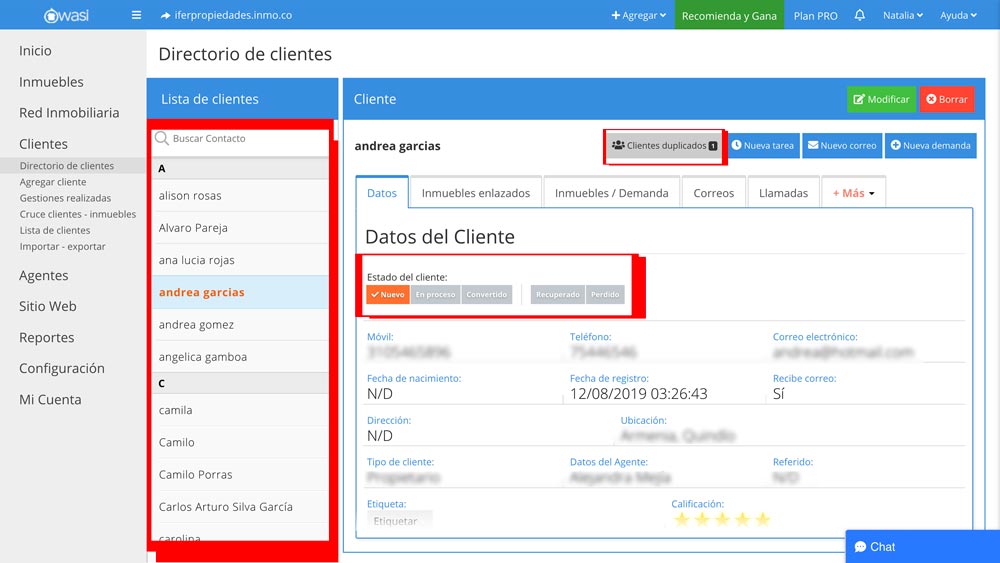Rate client with the fifth star
1000x563 pixels.
[x=763, y=519]
